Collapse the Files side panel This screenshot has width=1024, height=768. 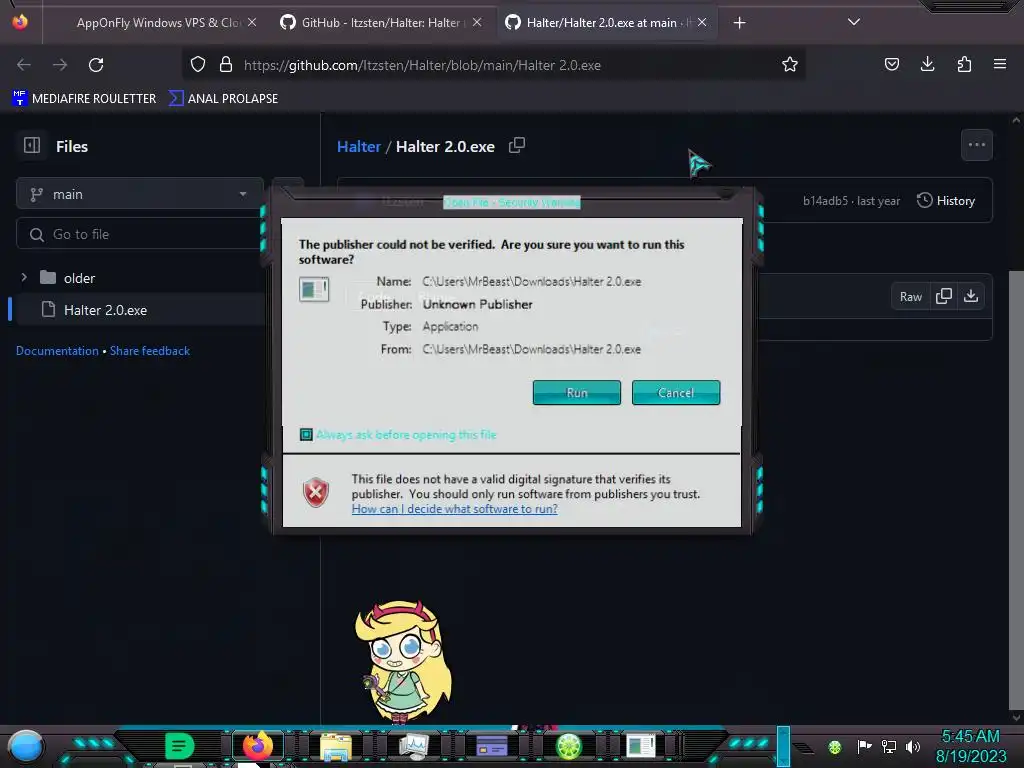coord(32,145)
